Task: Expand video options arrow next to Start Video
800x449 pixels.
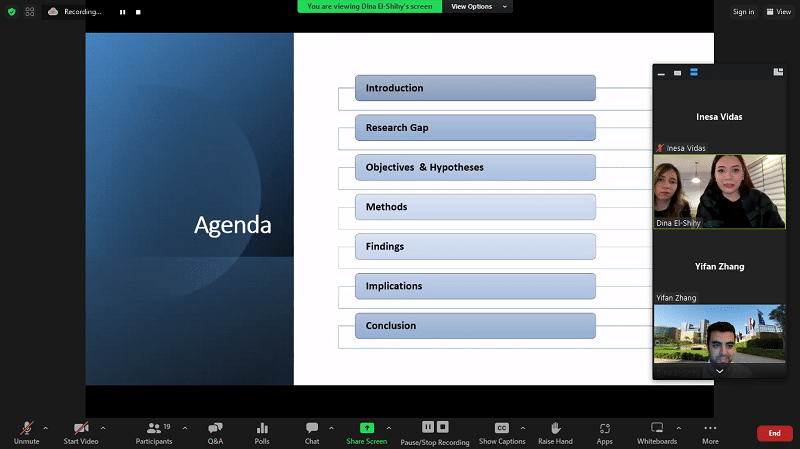Action: coord(103,427)
